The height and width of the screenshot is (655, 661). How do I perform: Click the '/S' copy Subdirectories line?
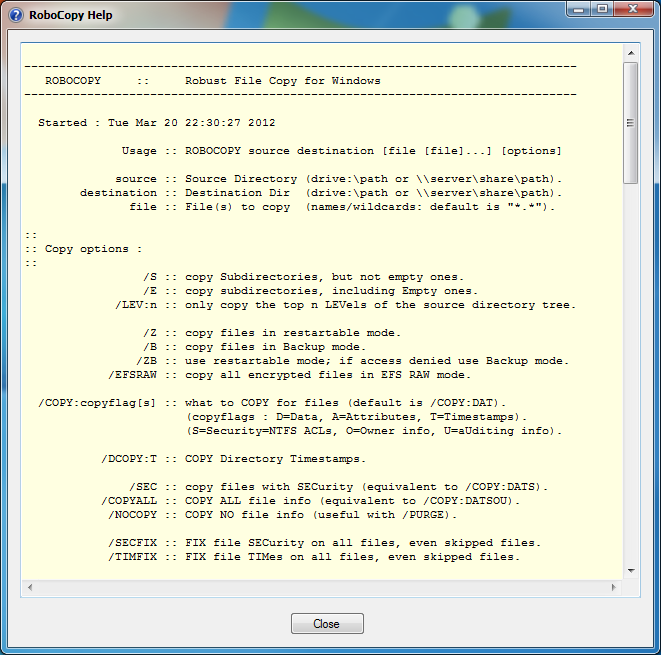[304, 277]
